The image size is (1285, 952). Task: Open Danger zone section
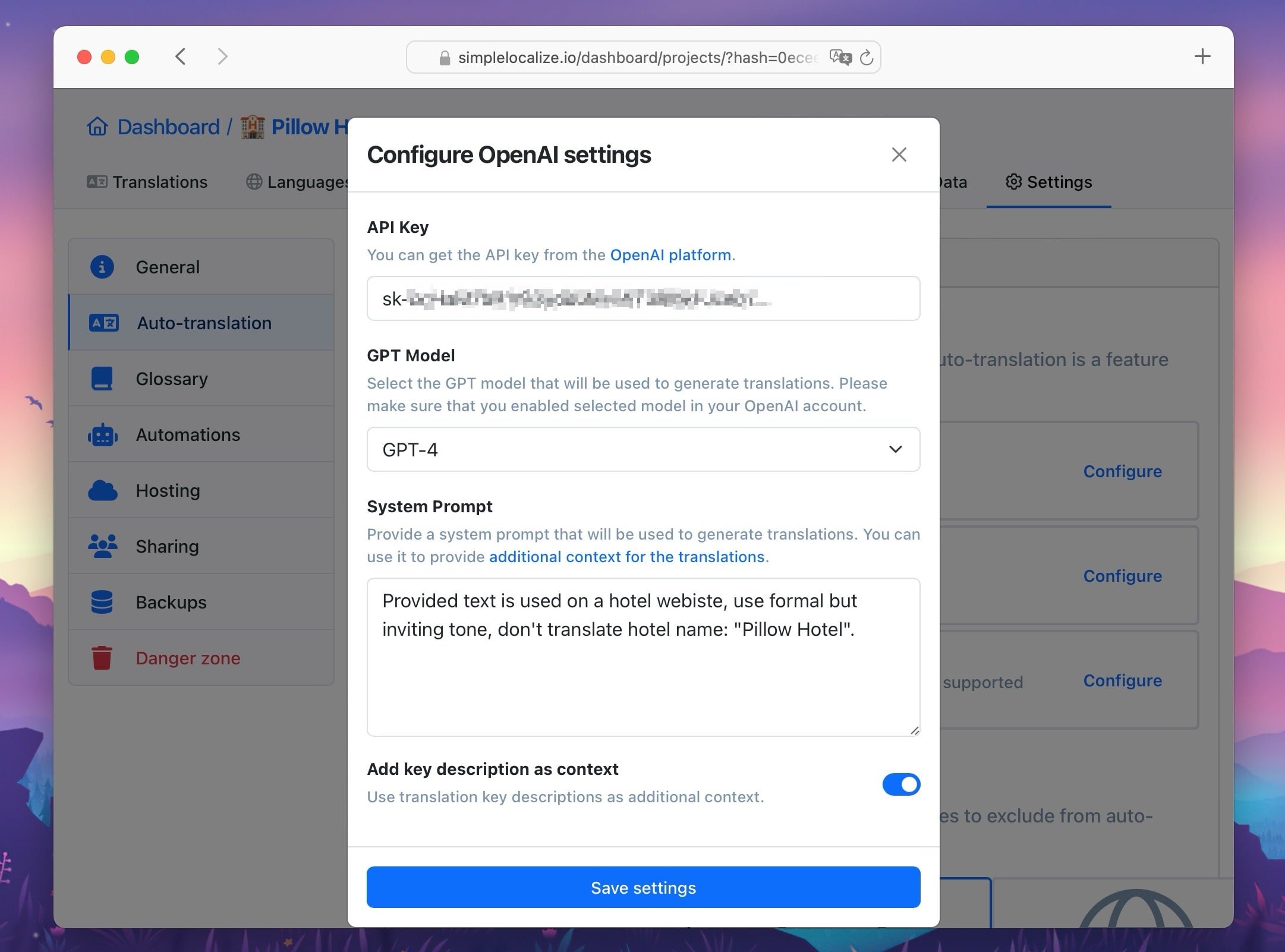[x=201, y=658]
